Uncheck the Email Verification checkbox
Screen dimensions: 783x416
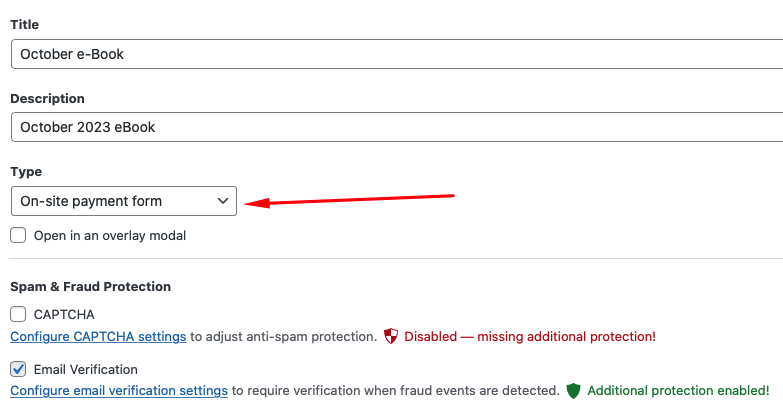(x=18, y=368)
